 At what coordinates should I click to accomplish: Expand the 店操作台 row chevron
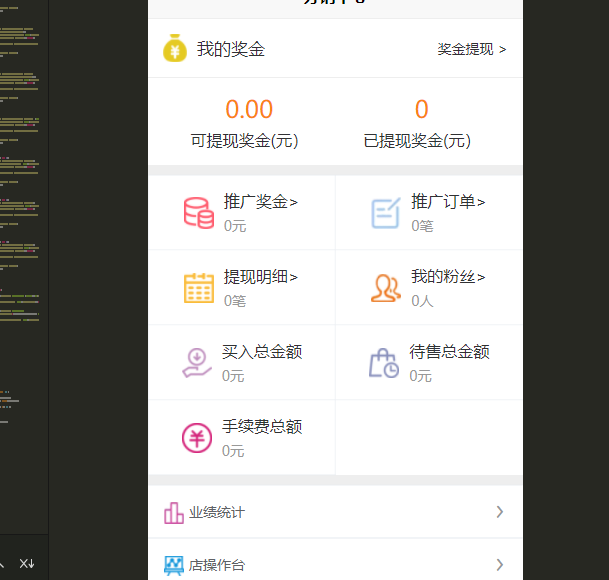point(499,565)
